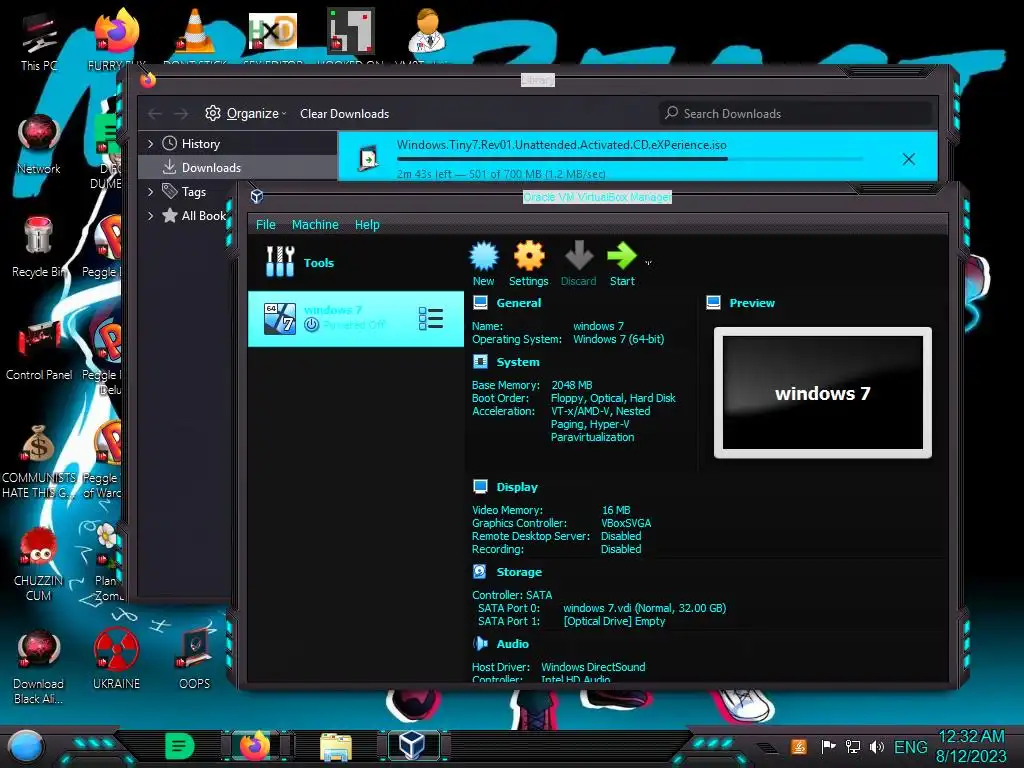Expand the History tree node

tap(151, 144)
